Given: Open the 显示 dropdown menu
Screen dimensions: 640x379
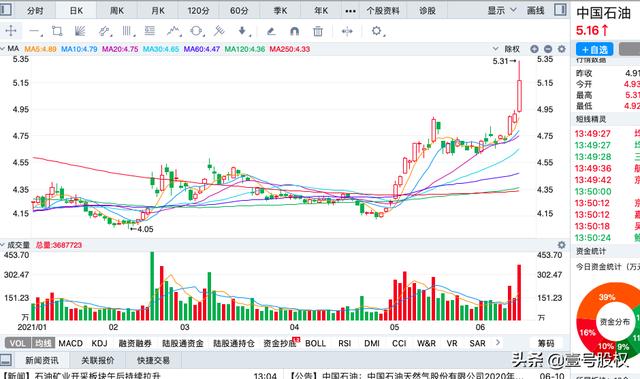Looking at the screenshot, I should pyautogui.click(x=502, y=11).
